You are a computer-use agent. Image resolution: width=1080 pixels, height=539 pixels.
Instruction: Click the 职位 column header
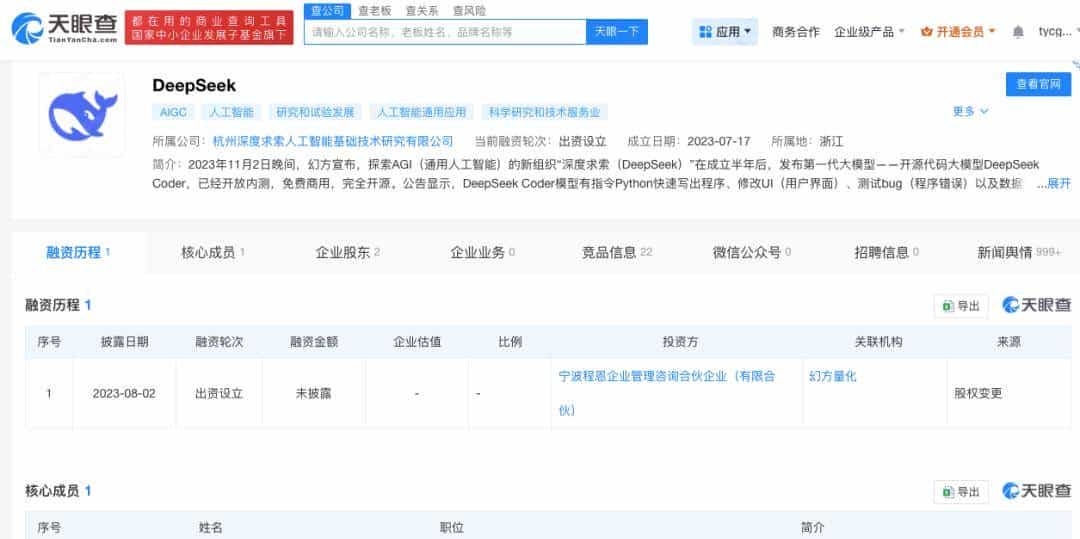(451, 527)
